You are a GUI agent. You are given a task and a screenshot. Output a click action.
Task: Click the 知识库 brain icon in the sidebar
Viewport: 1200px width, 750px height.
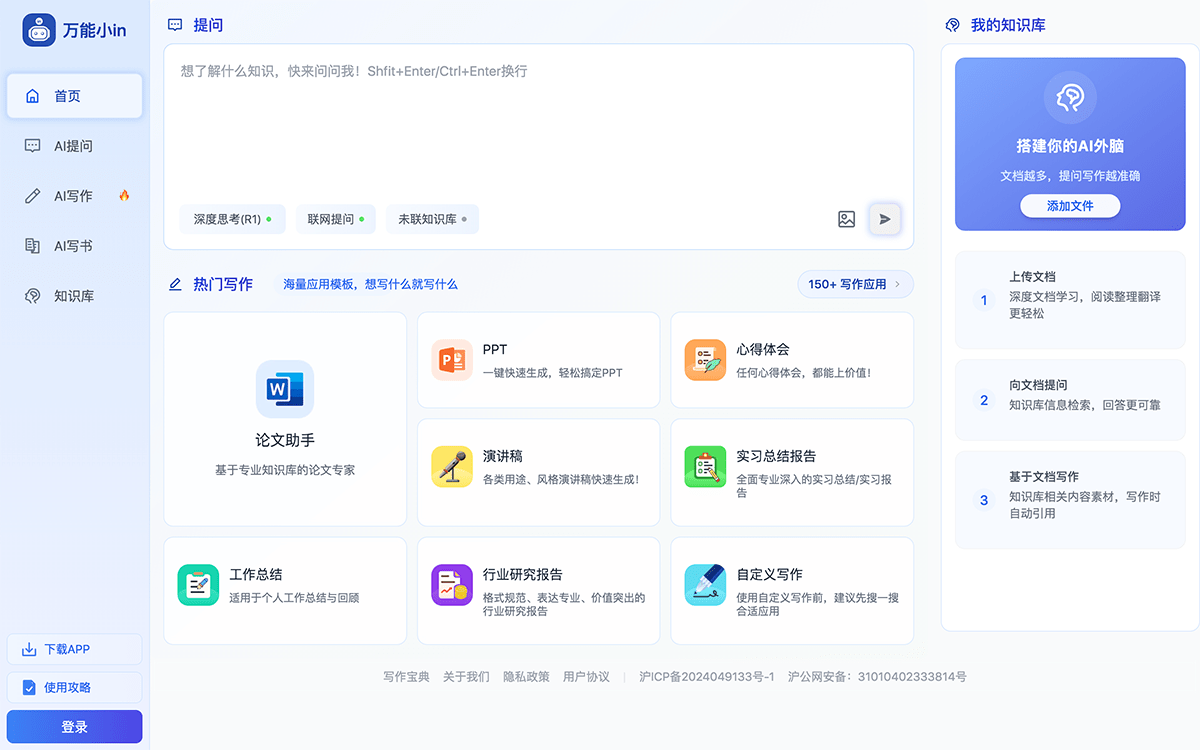[x=33, y=296]
